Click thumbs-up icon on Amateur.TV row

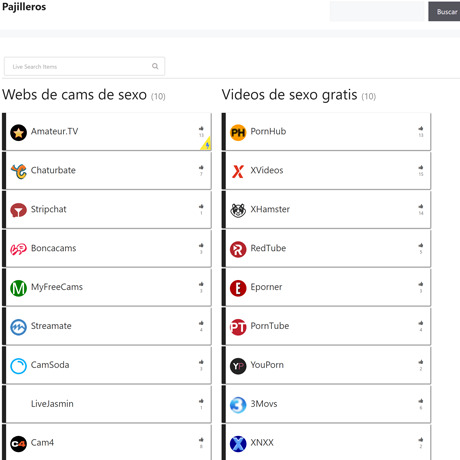(201, 128)
